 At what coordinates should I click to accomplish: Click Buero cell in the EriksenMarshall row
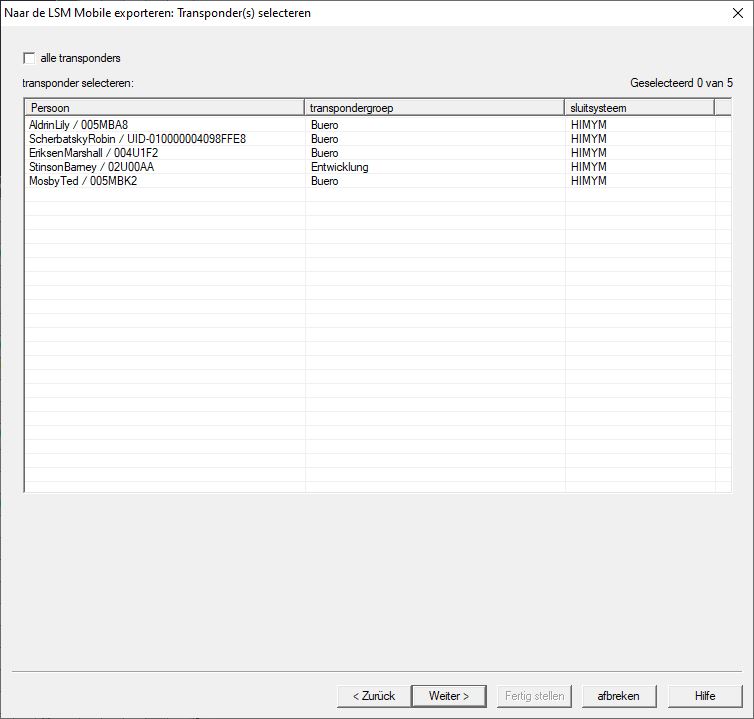324,153
